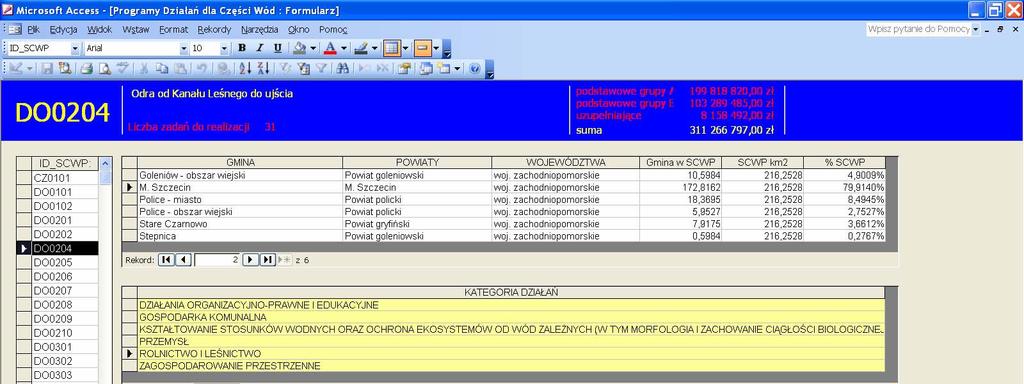Expand the Font Color dropdown arrow
This screenshot has width=1024, height=384.
pyautogui.click(x=344, y=48)
